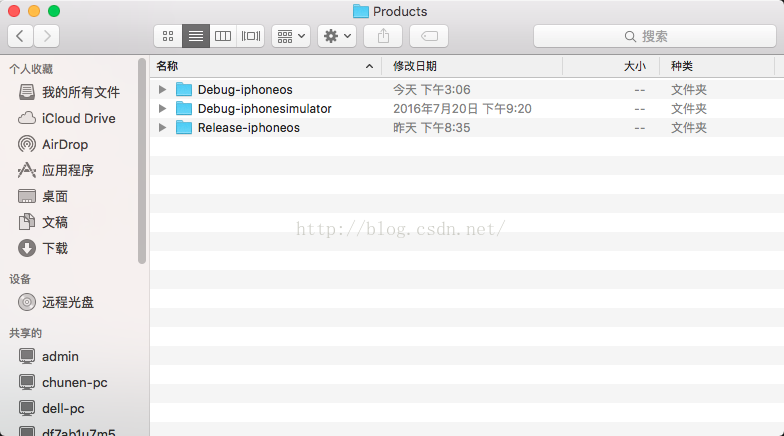Click the Edit Tags toolbar button
The width and height of the screenshot is (784, 436).
tap(429, 36)
